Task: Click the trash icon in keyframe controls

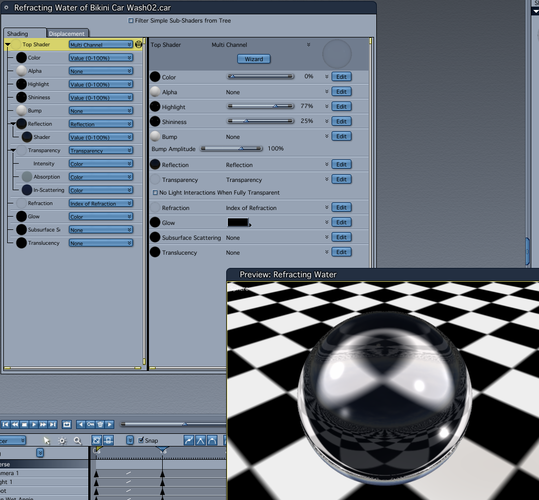Action: [x=100, y=424]
